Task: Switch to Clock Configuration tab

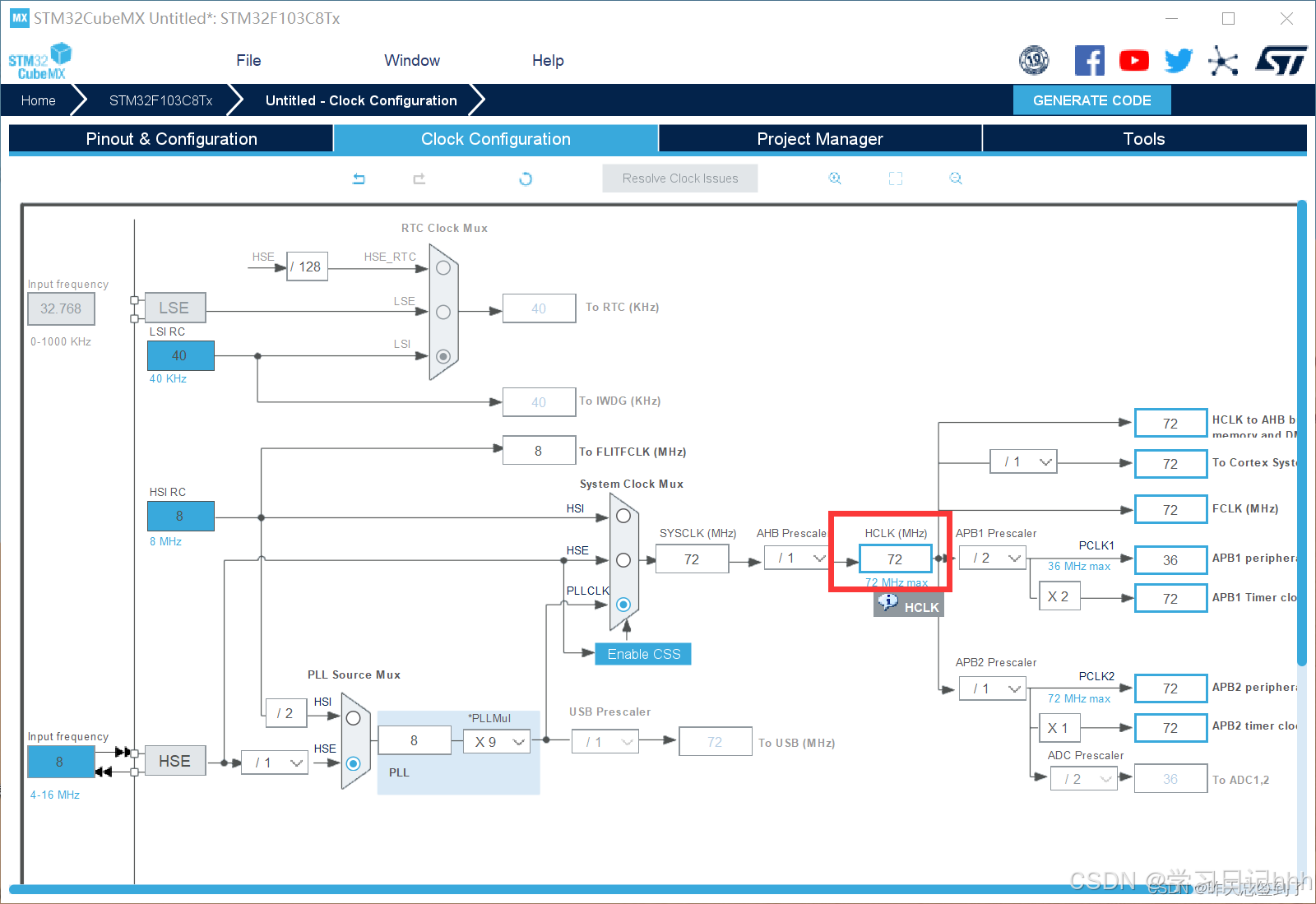Action: [x=496, y=139]
